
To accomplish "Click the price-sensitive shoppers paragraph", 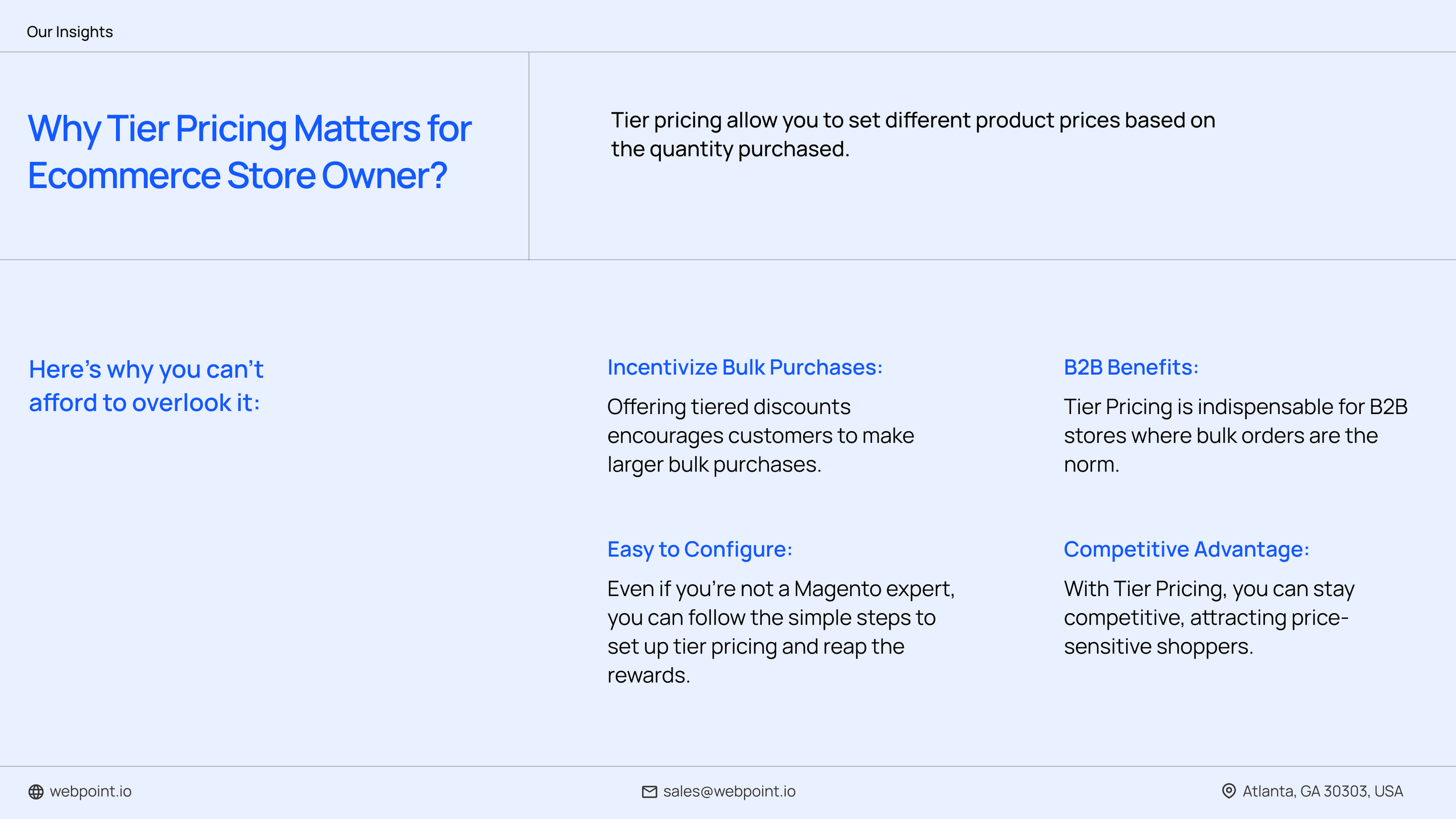I will 1209,618.
